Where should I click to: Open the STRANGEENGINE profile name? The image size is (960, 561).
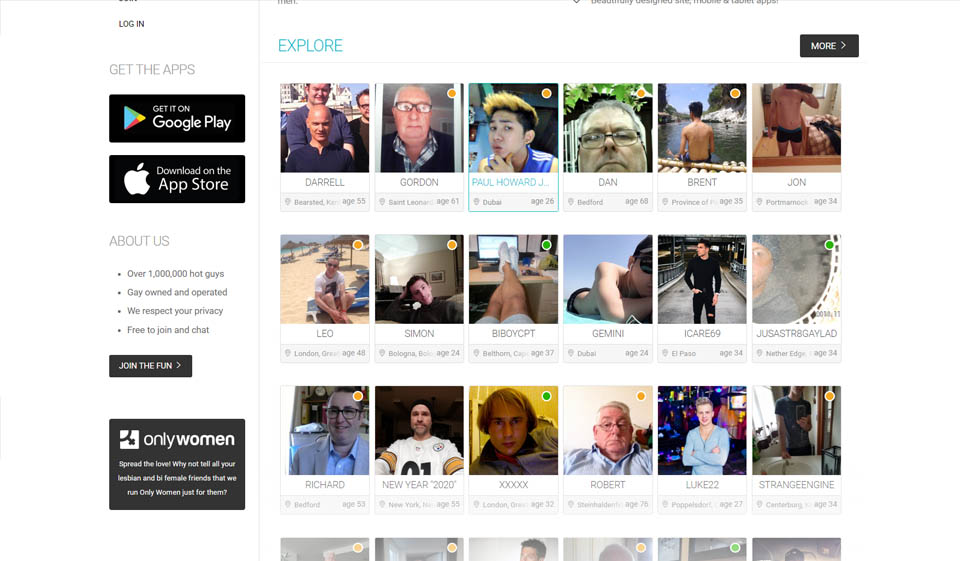(796, 485)
